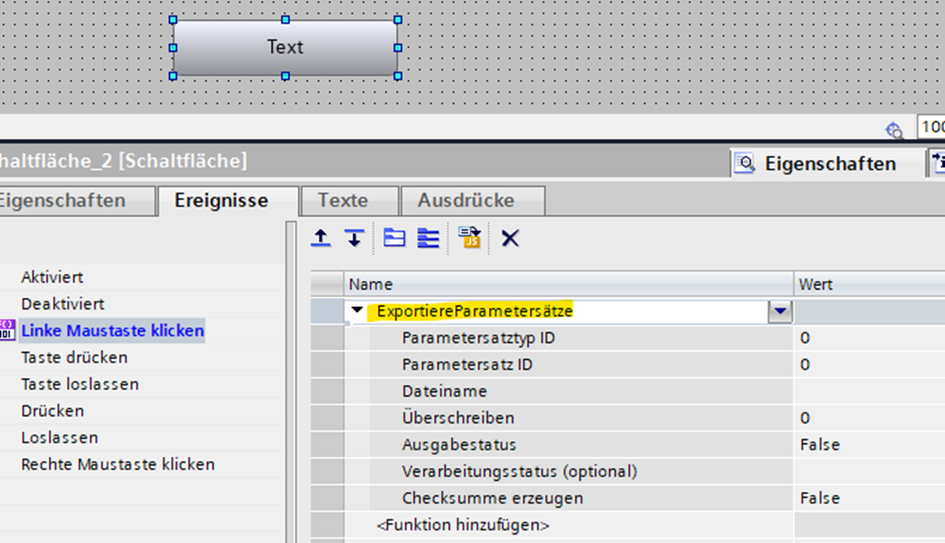The height and width of the screenshot is (543, 945).
Task: Click the collapse-all folder icon in toolbar
Action: click(x=394, y=238)
